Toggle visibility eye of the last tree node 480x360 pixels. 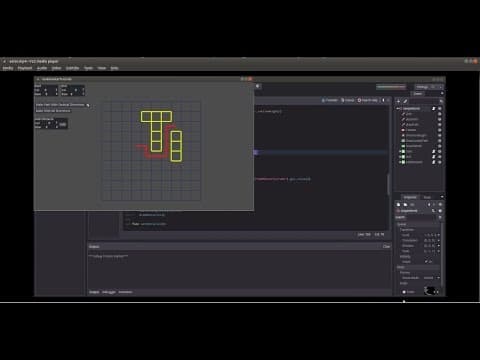point(440,162)
